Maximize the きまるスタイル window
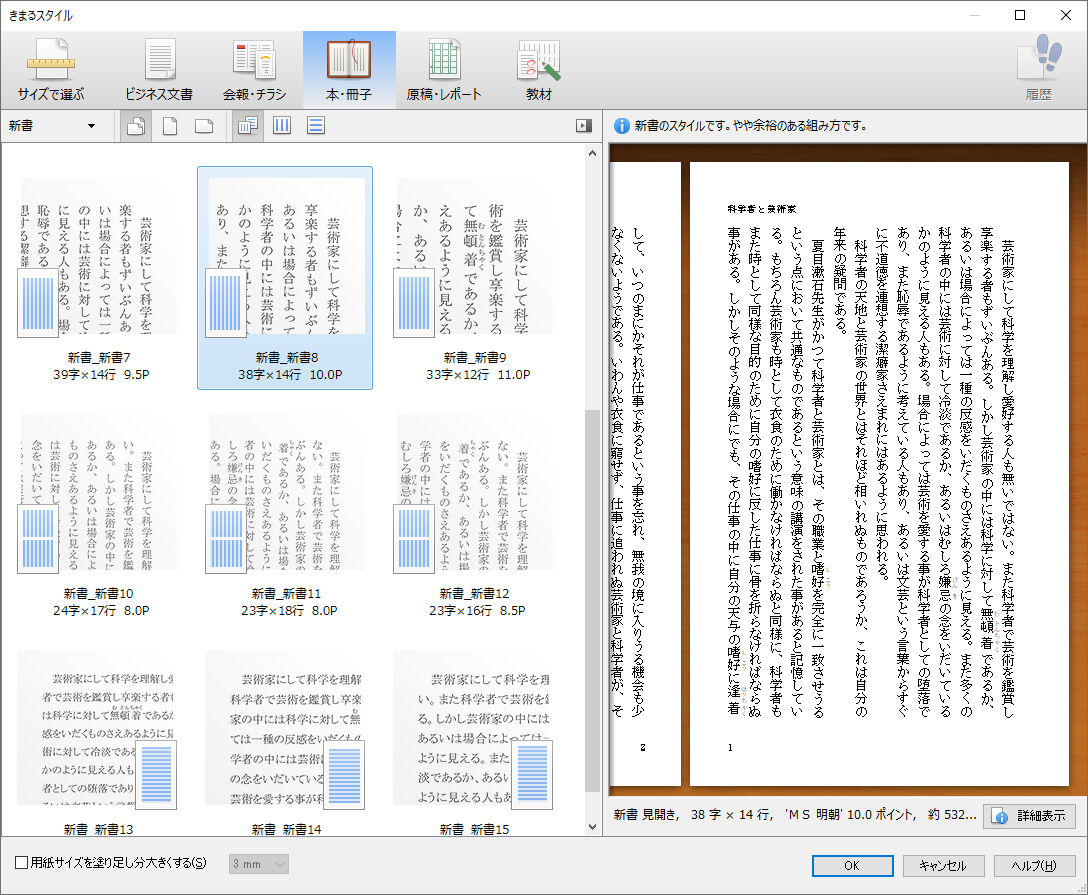 tap(1020, 15)
